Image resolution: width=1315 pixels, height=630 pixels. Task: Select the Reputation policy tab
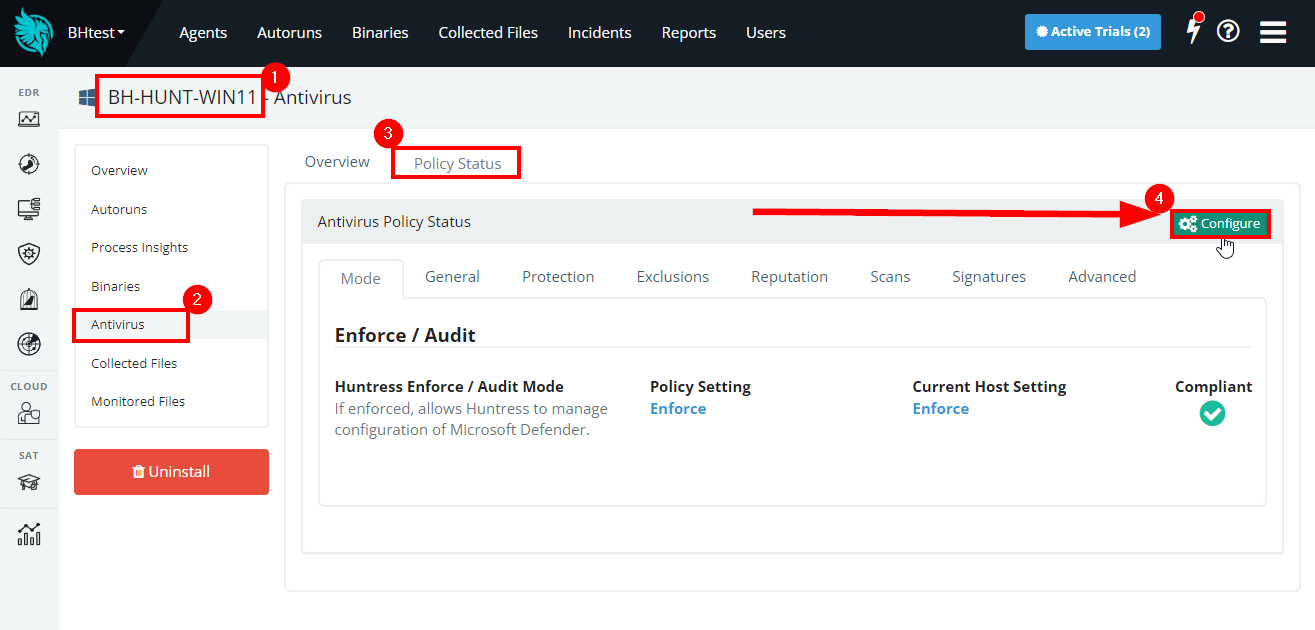[790, 277]
